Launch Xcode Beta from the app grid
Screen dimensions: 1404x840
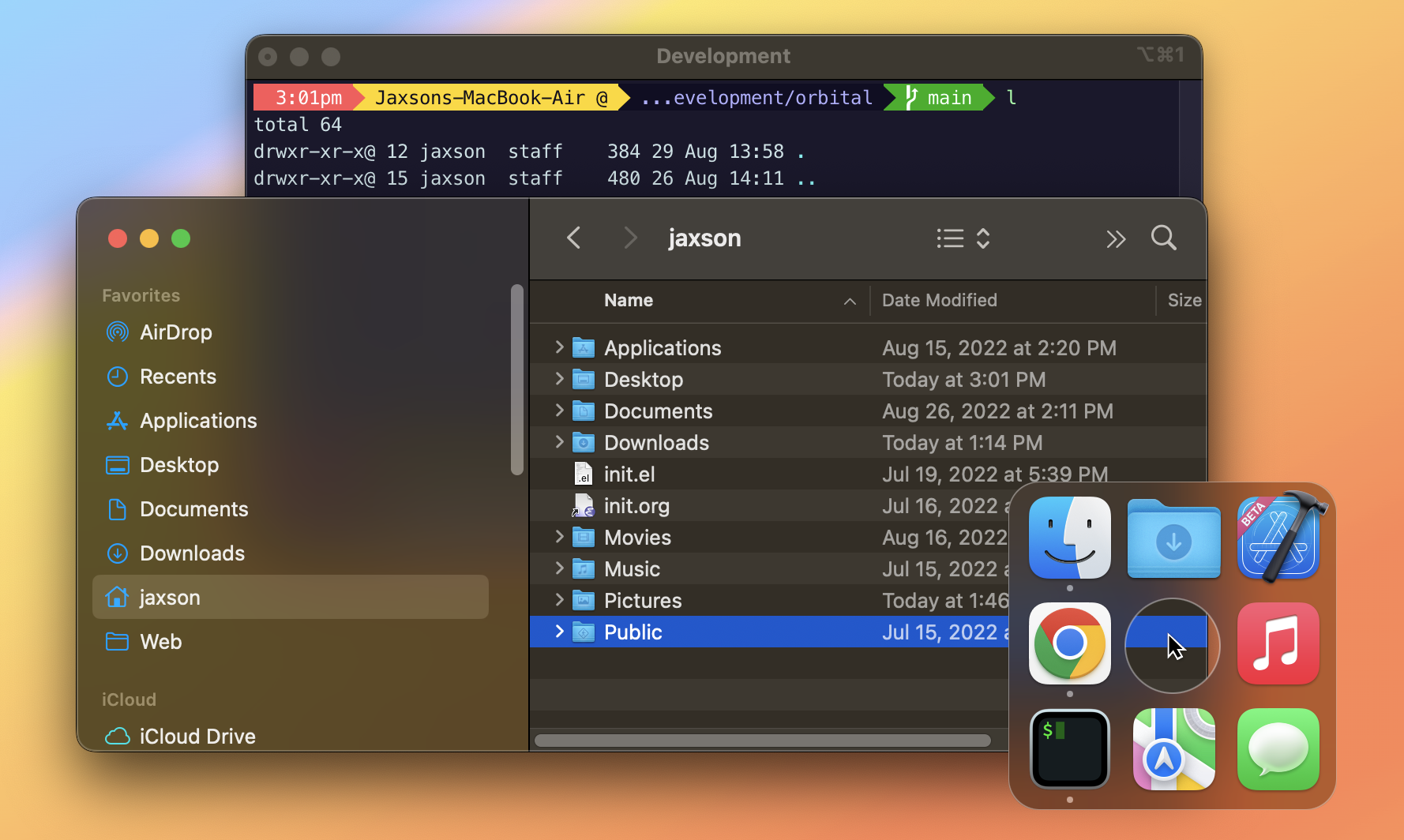coord(1280,538)
